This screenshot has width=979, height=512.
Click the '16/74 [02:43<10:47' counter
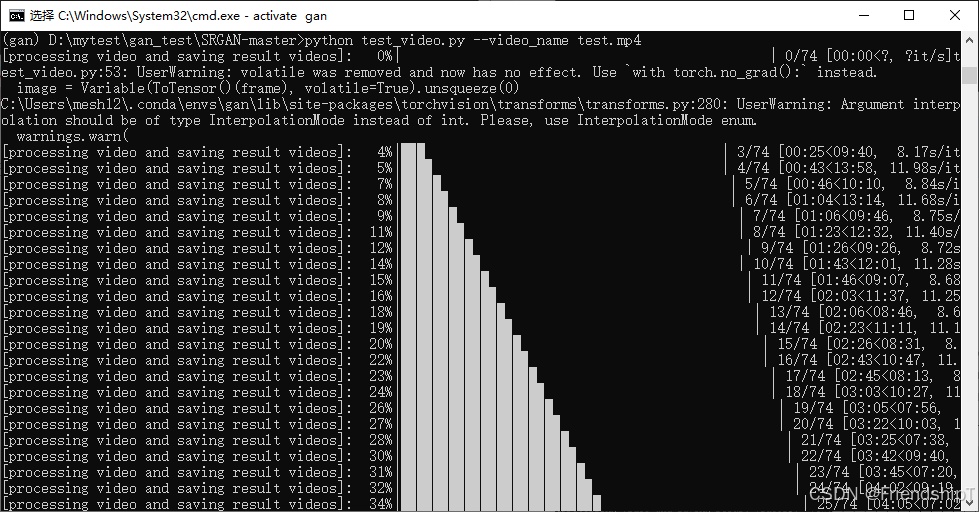coord(851,360)
